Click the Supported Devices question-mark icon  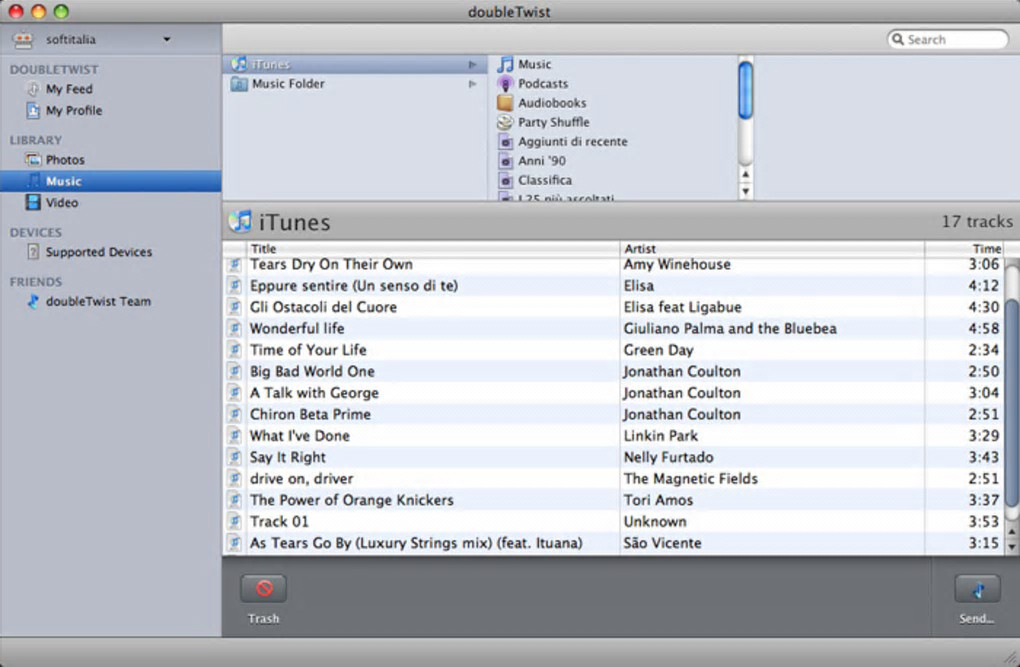coord(33,252)
